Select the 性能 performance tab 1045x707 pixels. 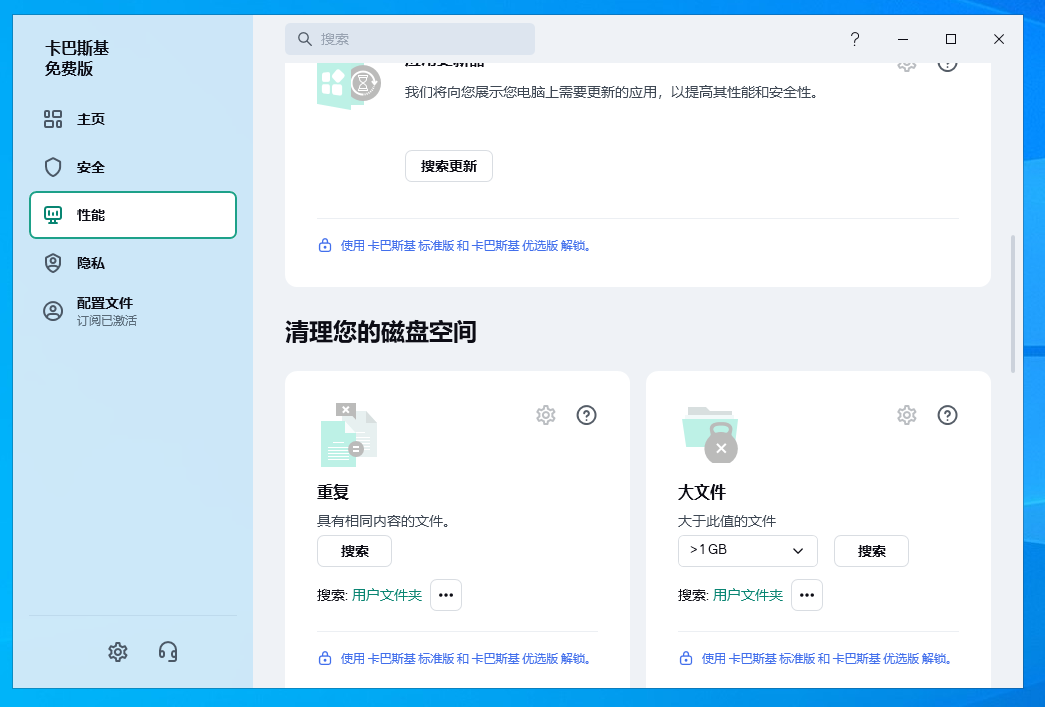coord(133,215)
